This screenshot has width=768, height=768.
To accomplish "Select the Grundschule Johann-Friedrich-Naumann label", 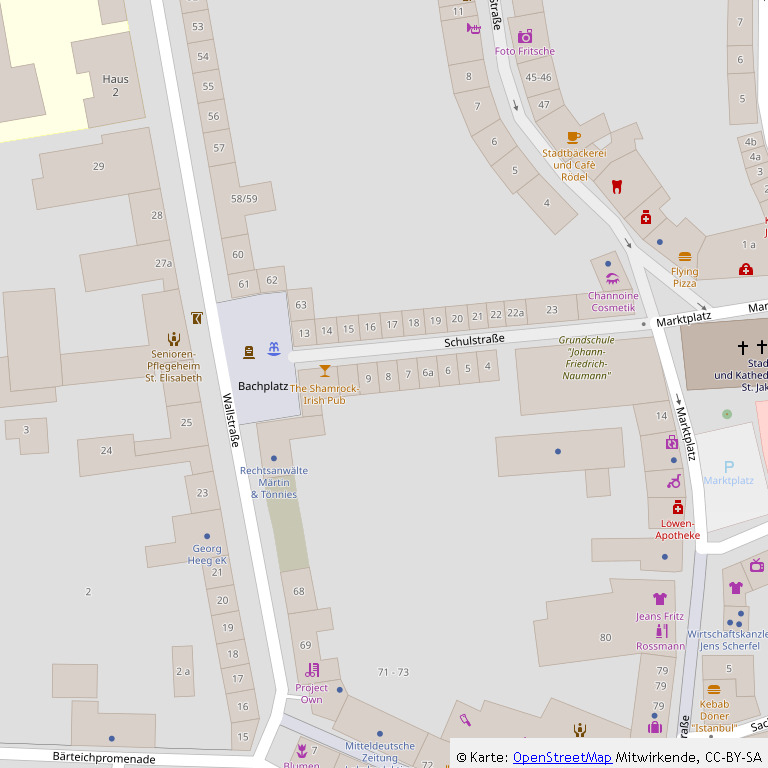I will point(586,358).
